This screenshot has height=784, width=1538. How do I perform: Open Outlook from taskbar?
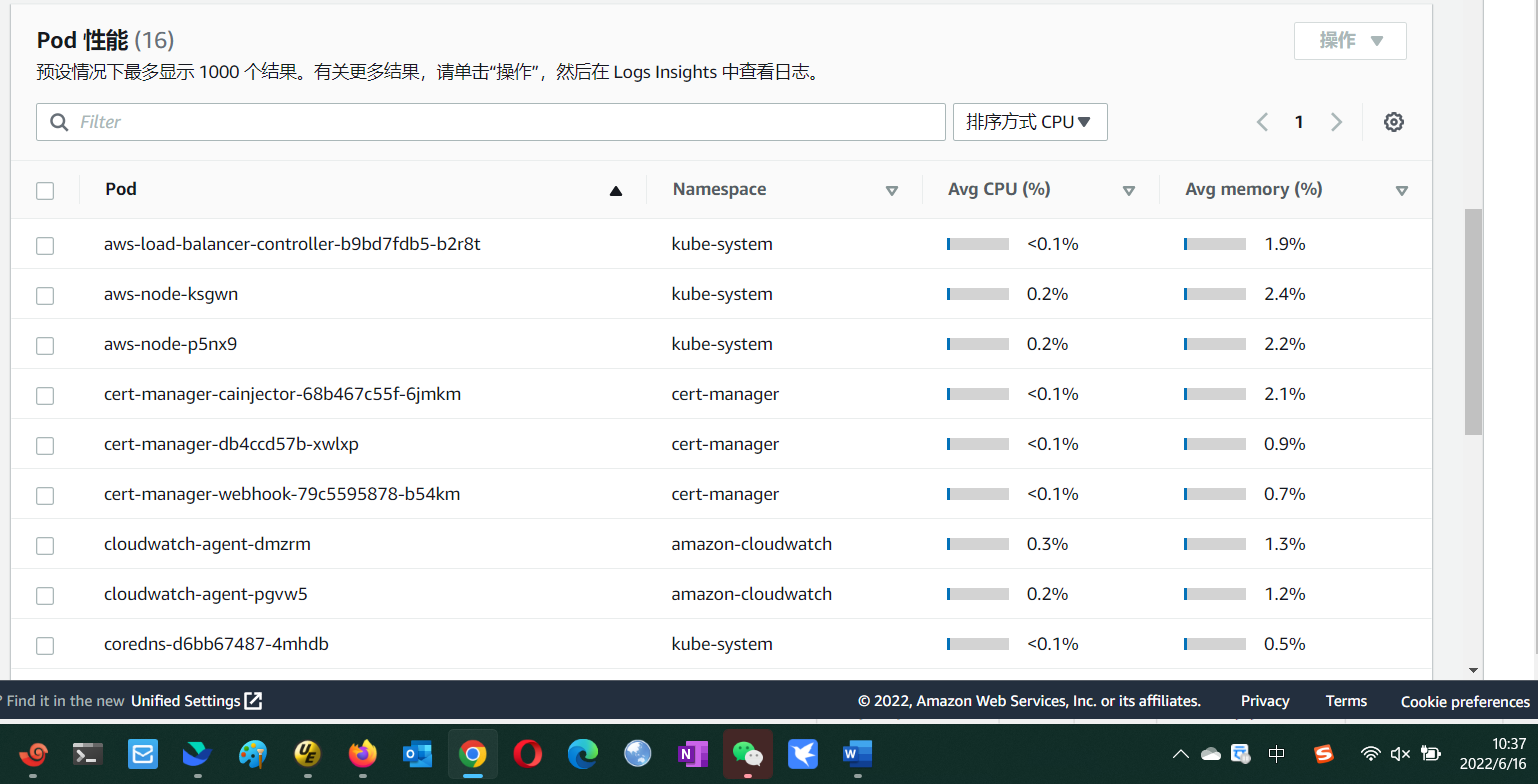point(416,754)
